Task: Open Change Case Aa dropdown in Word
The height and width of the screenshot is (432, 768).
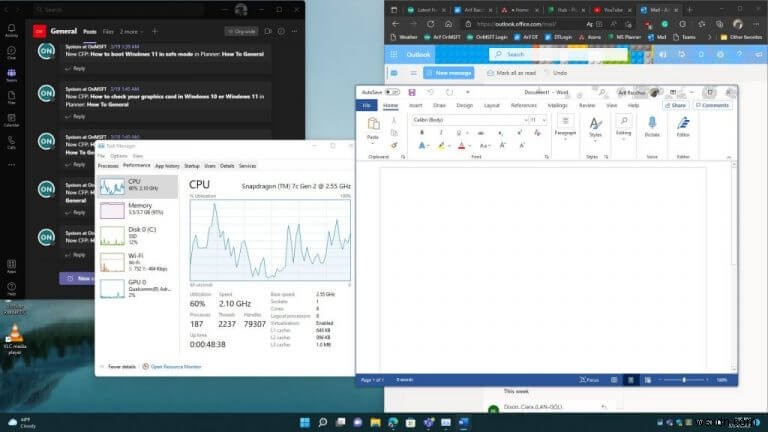Action: coord(484,145)
